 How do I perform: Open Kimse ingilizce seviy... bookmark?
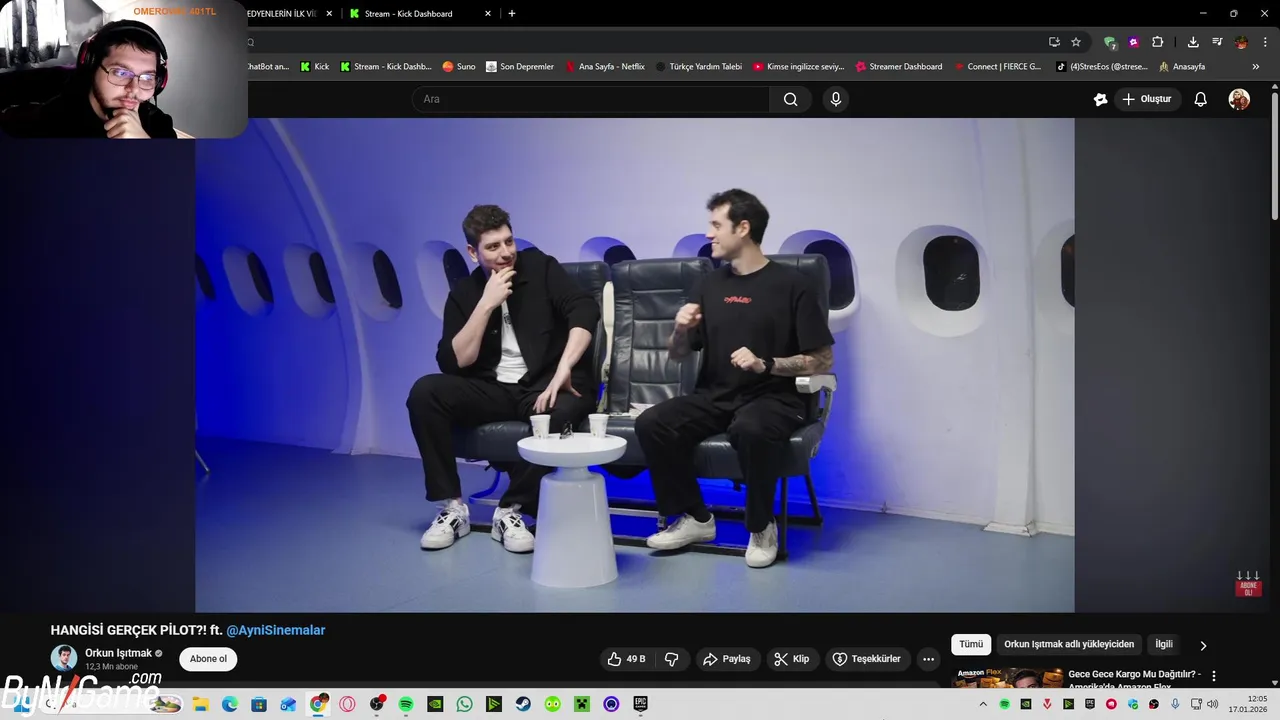point(799,67)
